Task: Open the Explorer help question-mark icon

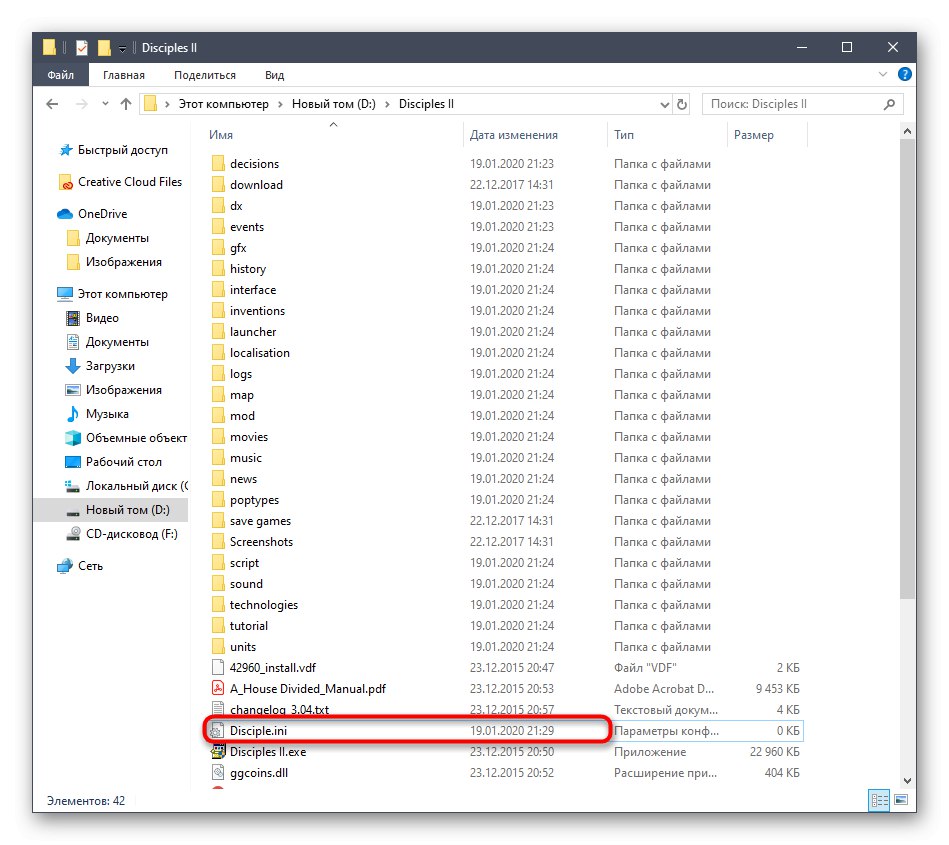Action: pos(904,74)
